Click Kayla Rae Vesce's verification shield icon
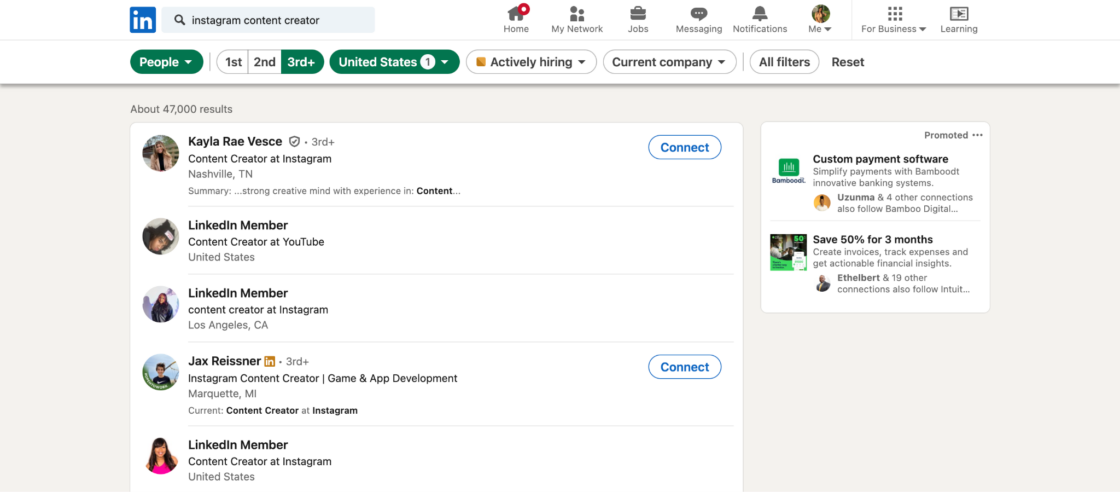 point(294,141)
